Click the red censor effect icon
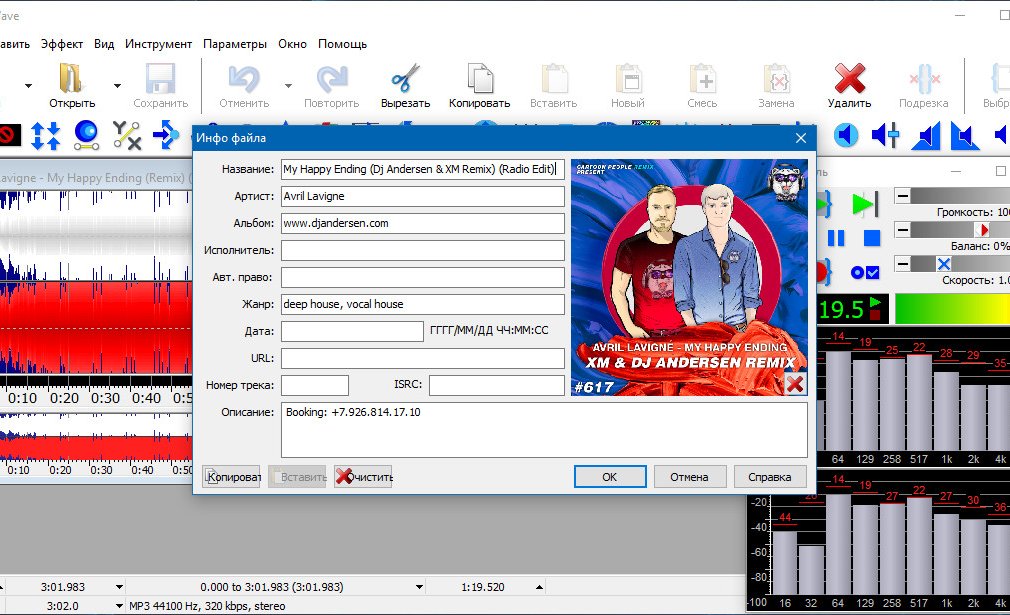This screenshot has height=615, width=1010. pos(10,135)
